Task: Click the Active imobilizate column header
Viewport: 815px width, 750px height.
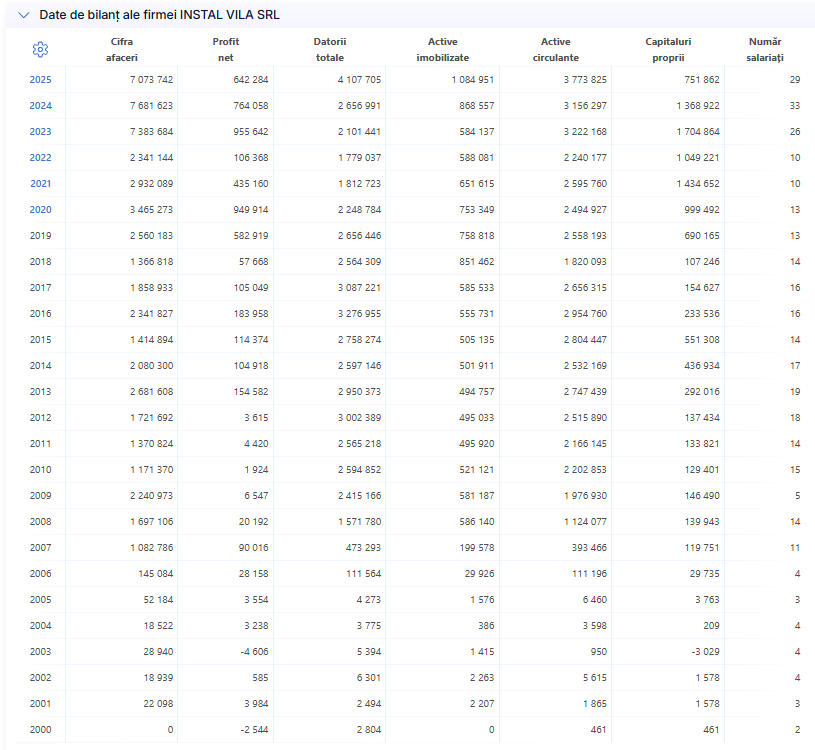Action: [x=443, y=49]
